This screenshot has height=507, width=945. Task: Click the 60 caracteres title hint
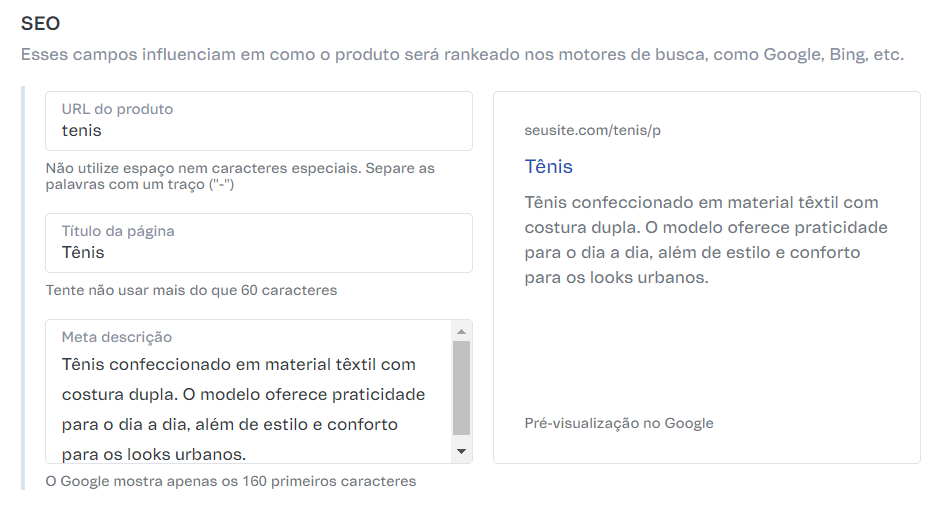pos(191,290)
